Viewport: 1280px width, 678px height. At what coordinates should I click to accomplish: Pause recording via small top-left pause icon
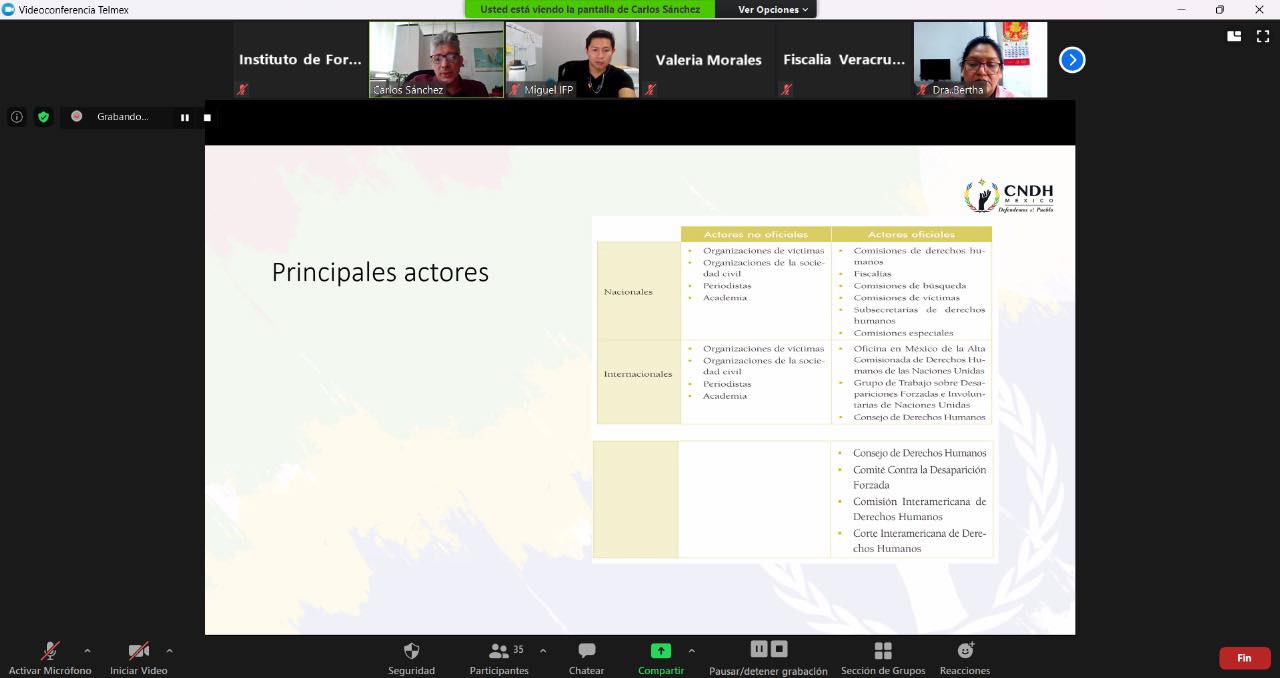coord(185,117)
